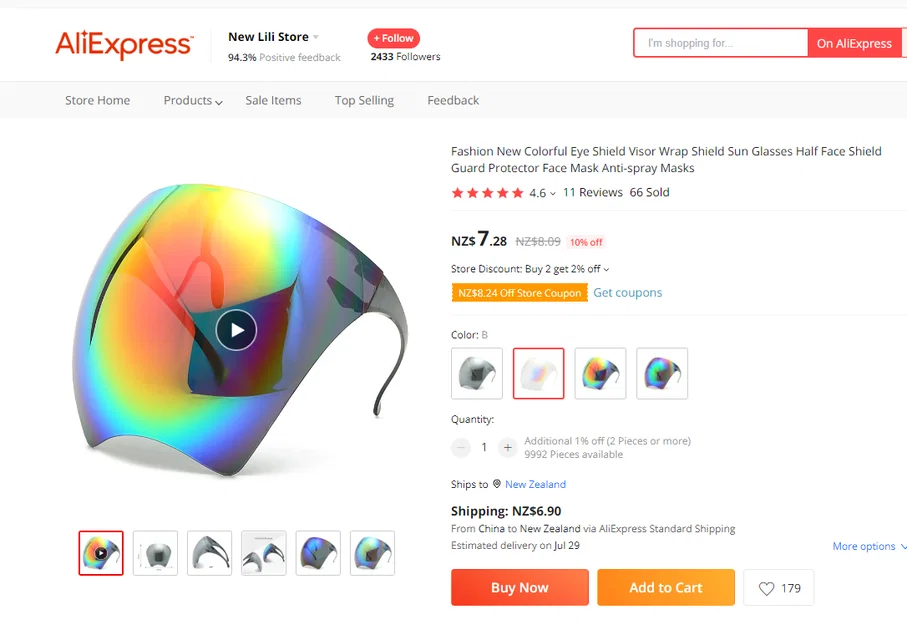Expand the New Lili Store dropdown

coord(316,37)
